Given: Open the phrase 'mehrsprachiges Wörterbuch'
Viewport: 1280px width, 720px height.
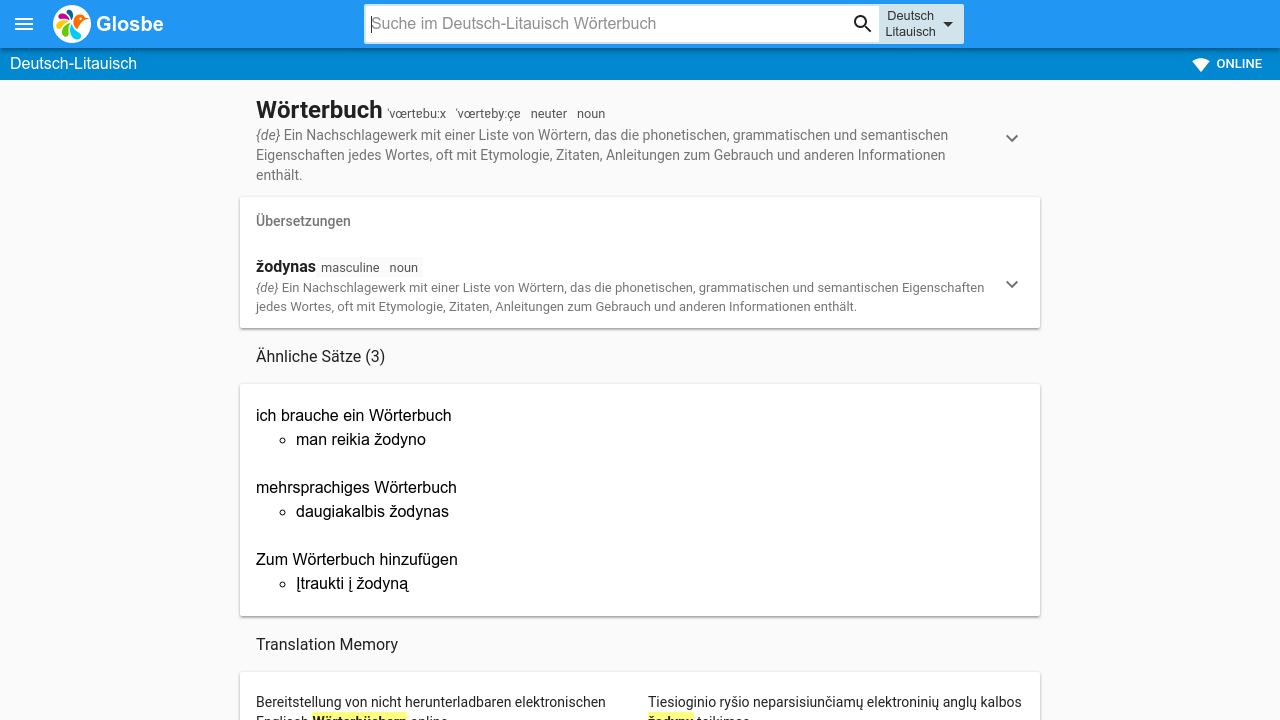Looking at the screenshot, I should pyautogui.click(x=356, y=487).
